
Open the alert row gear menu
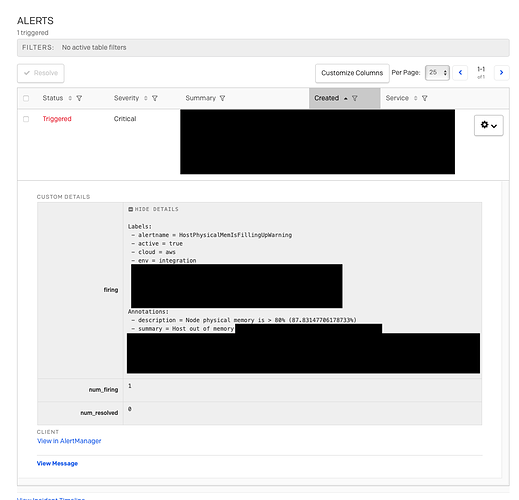(489, 125)
